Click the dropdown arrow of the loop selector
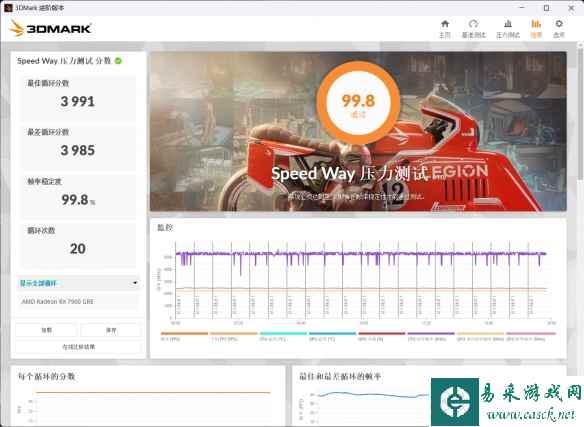This screenshot has height=427, width=584. (x=135, y=284)
